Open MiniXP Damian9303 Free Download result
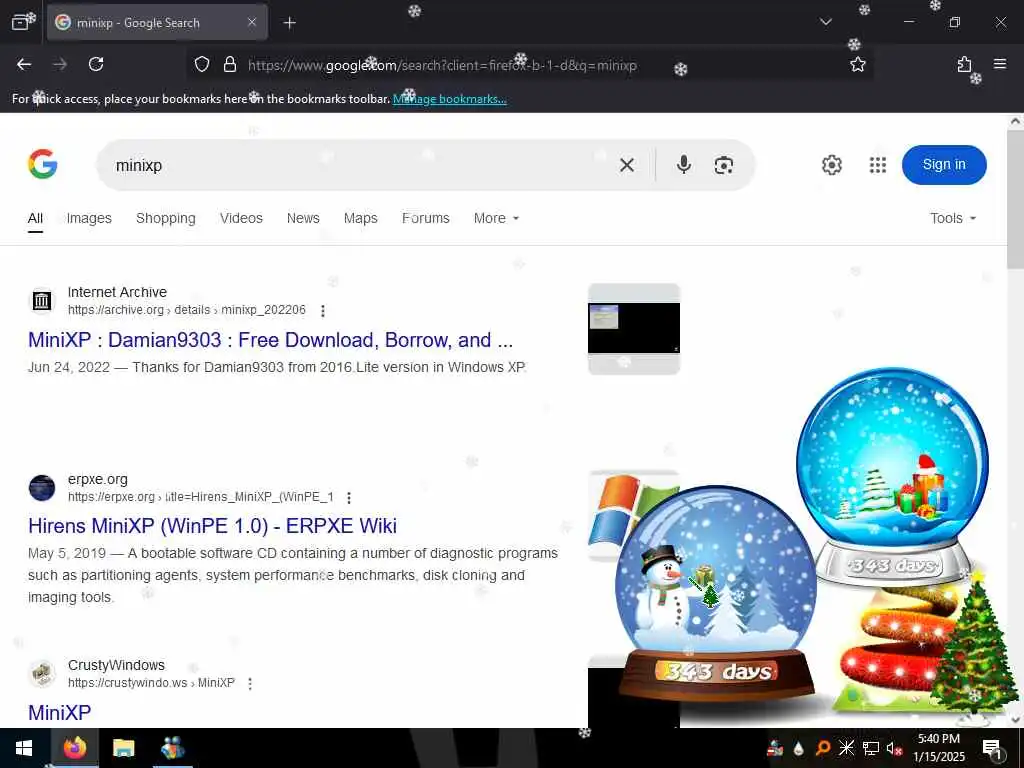Image resolution: width=1024 pixels, height=768 pixels. (x=270, y=340)
